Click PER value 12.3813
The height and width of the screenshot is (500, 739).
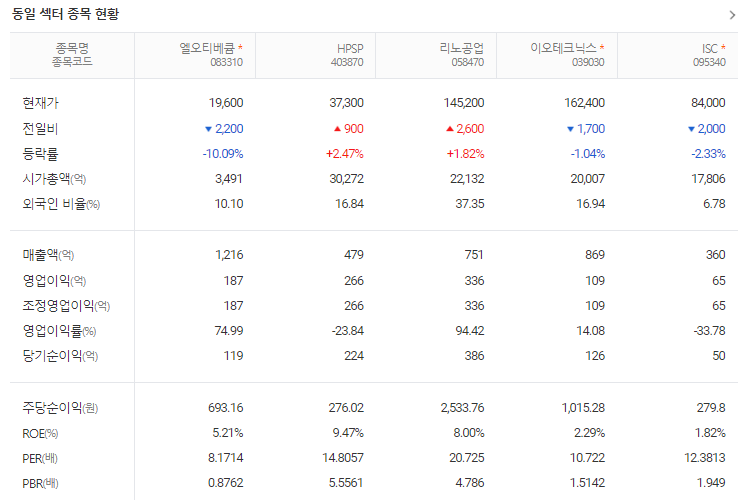[x=705, y=458]
